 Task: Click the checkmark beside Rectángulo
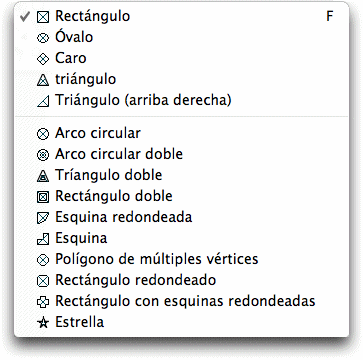24,17
